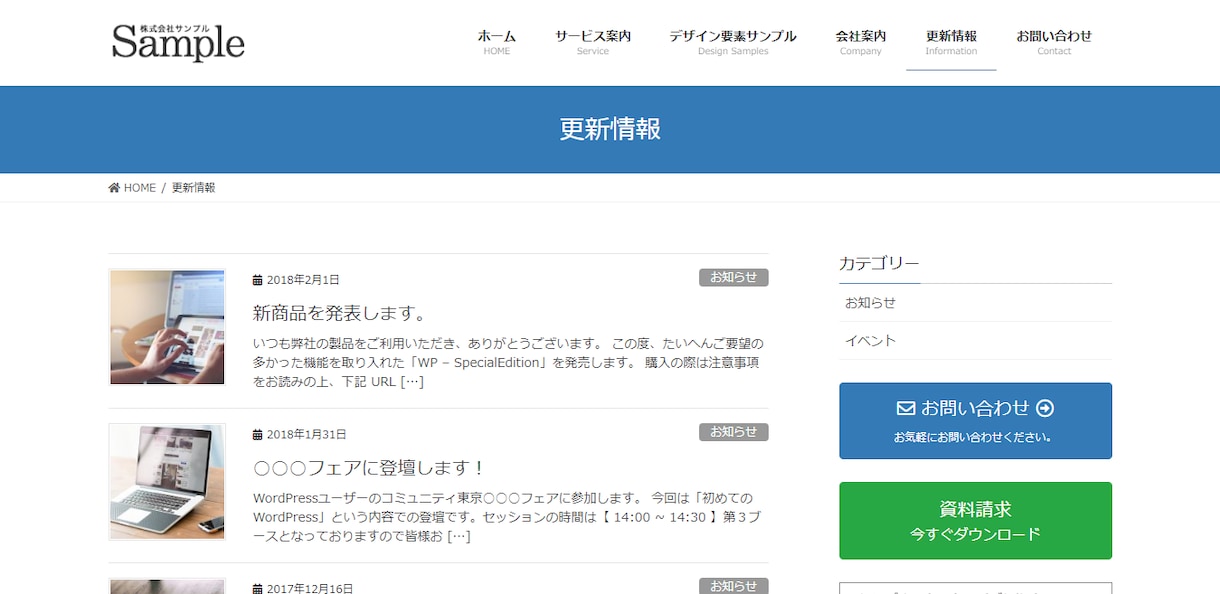Open article ○○○フェアに登壇します！
The image size is (1220, 594).
pos(370,468)
